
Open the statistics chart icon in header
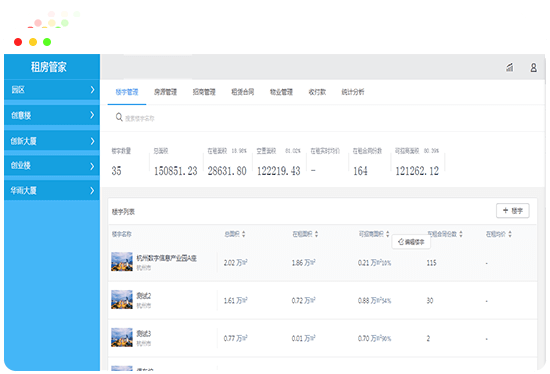tap(509, 67)
